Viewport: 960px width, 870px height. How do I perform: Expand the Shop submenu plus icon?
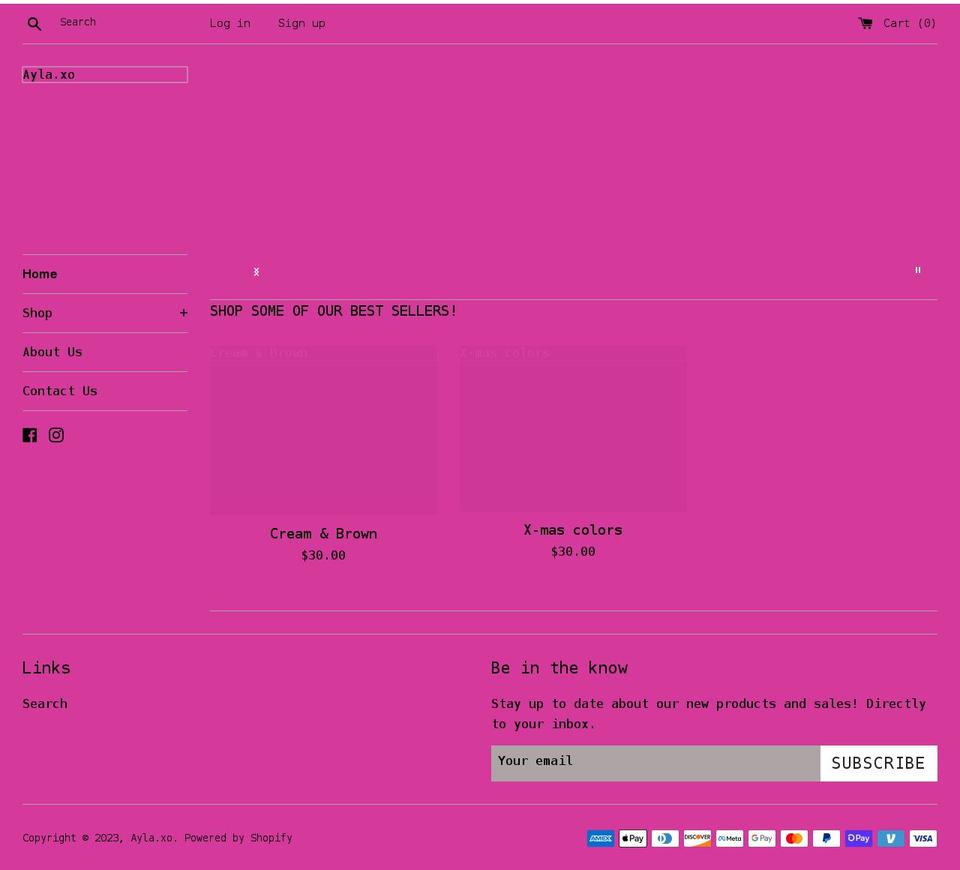183,313
